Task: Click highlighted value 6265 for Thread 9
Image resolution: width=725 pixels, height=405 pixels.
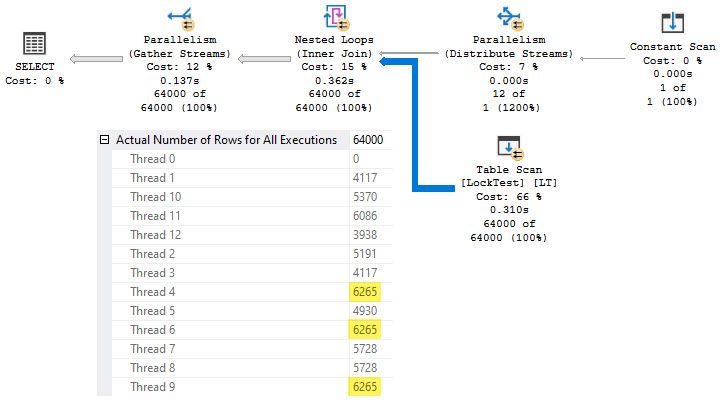Action: click(365, 387)
